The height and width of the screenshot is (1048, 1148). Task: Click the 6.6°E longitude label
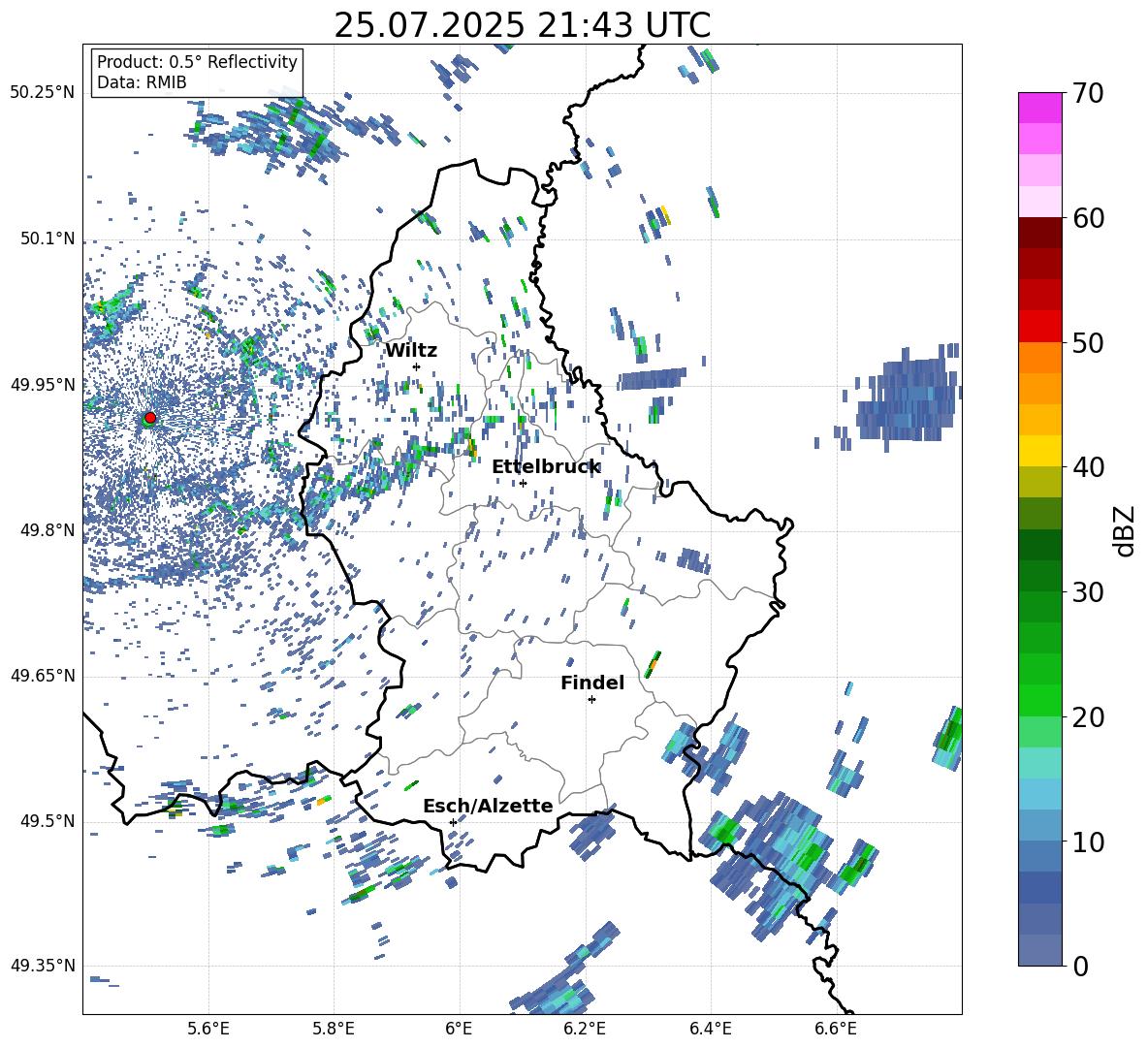[836, 1029]
